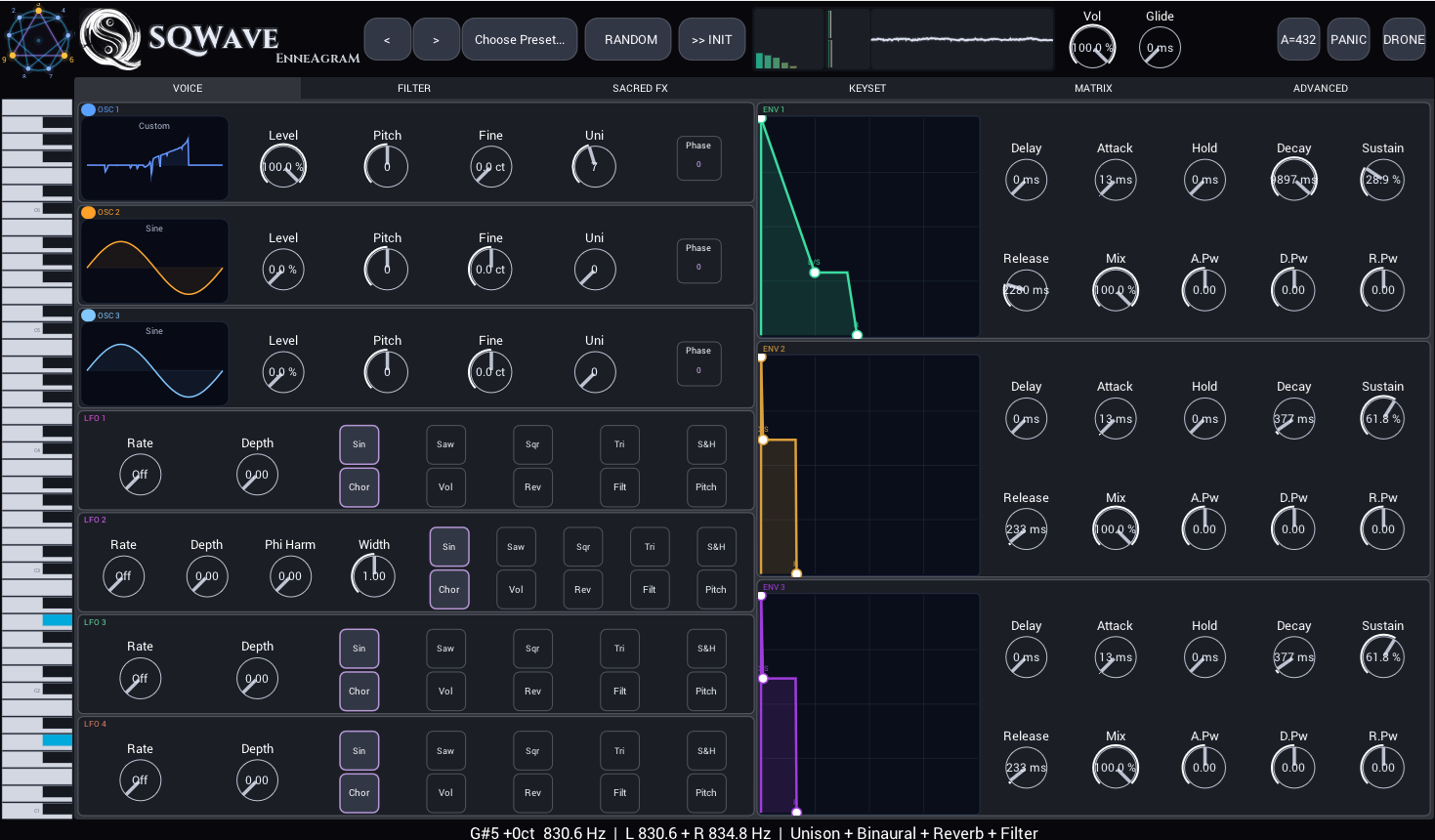Open the SACRED FX tab

point(639,88)
